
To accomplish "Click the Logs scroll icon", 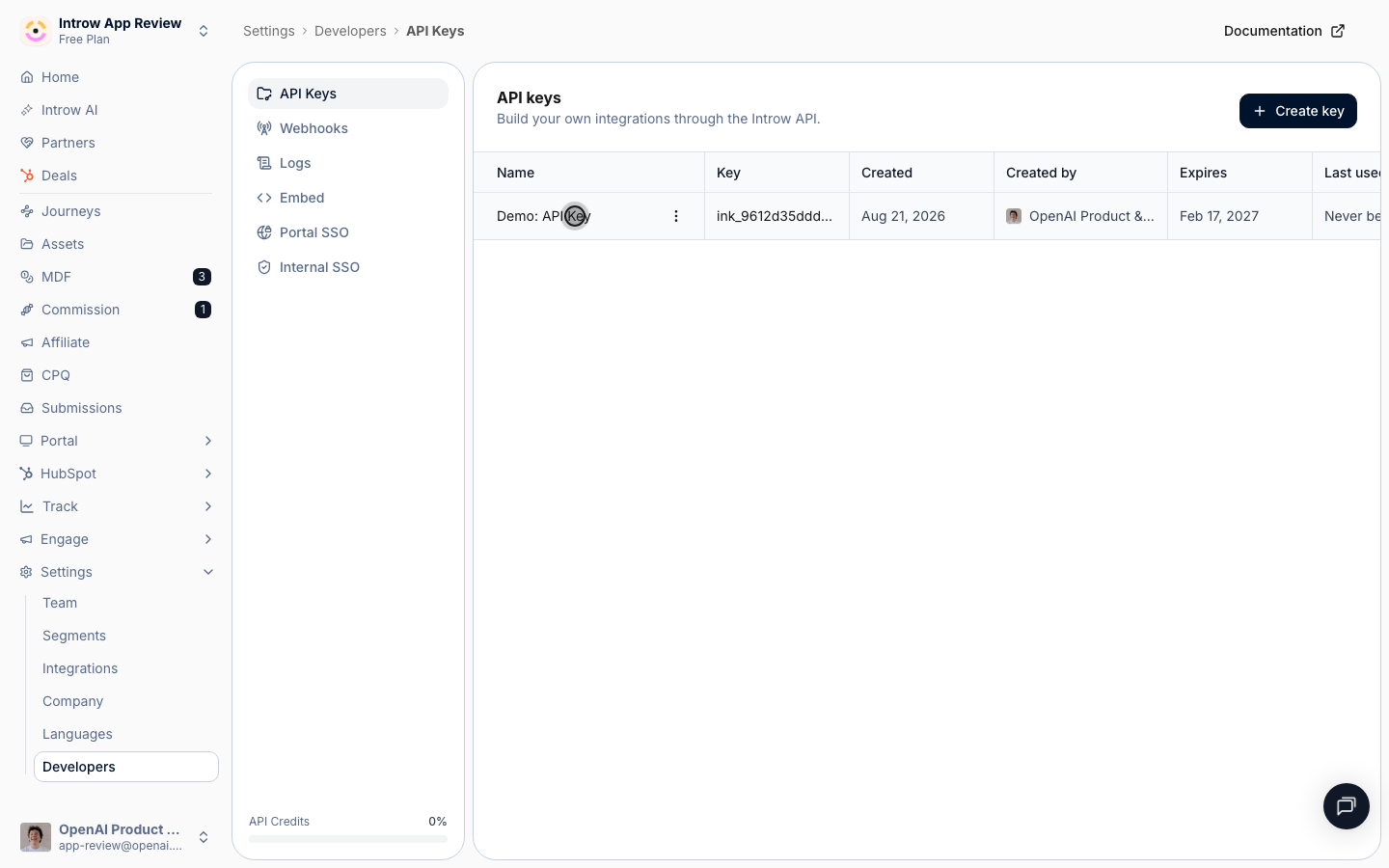I will [264, 163].
